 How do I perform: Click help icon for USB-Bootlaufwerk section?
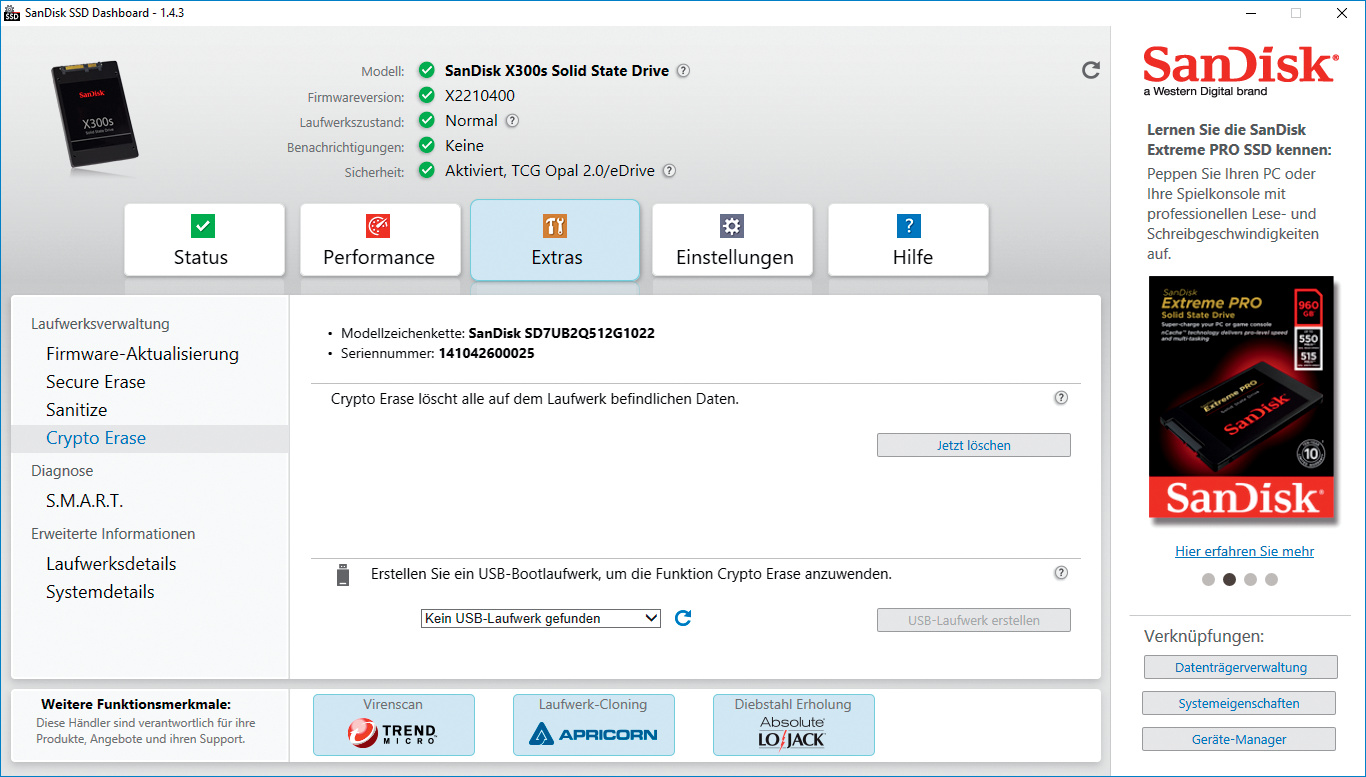pos(1061,573)
